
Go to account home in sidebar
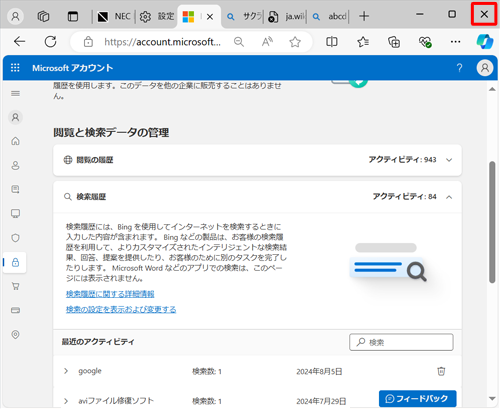[15, 141]
